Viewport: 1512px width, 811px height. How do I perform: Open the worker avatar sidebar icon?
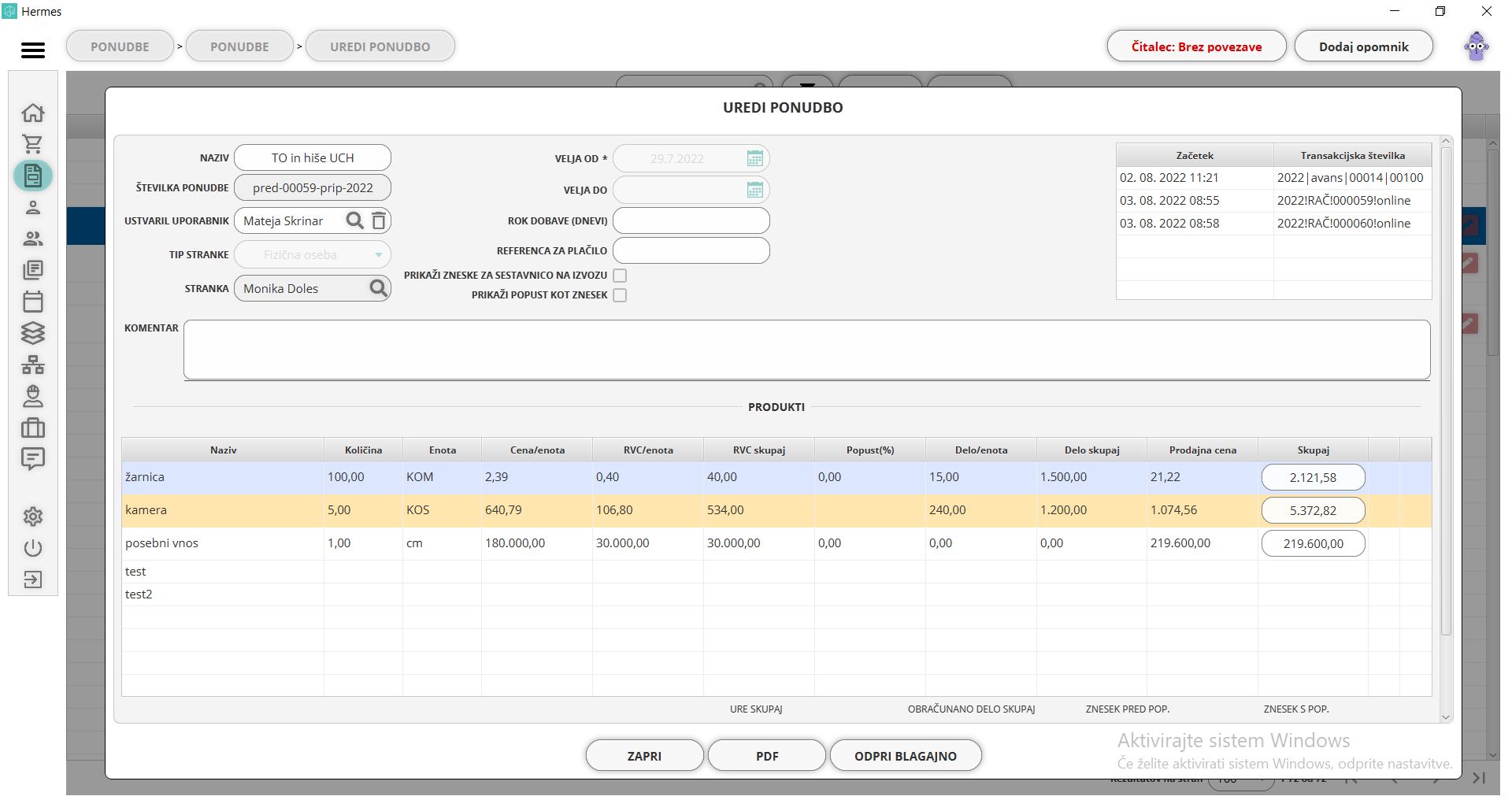(x=33, y=396)
